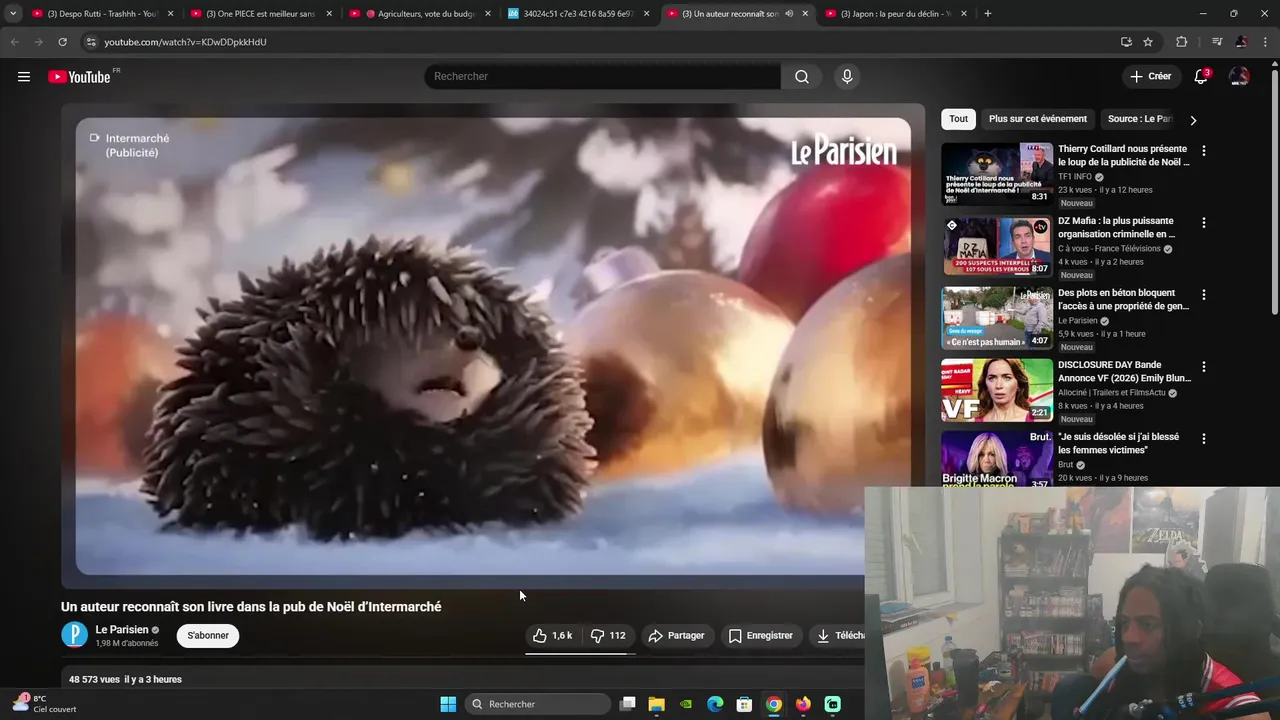
Task: Open the YouTube hamburger guide menu
Action: (x=24, y=77)
